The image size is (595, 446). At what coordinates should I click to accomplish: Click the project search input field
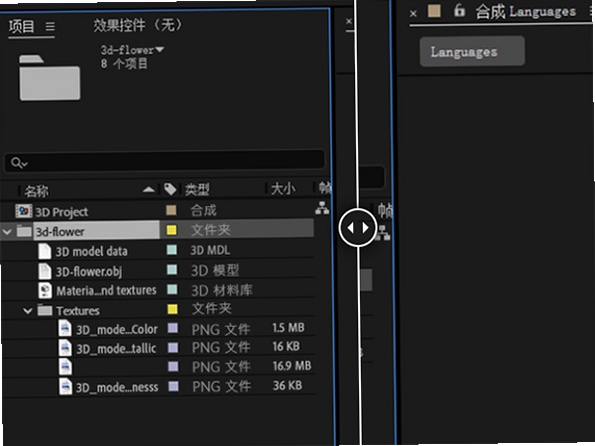164,162
